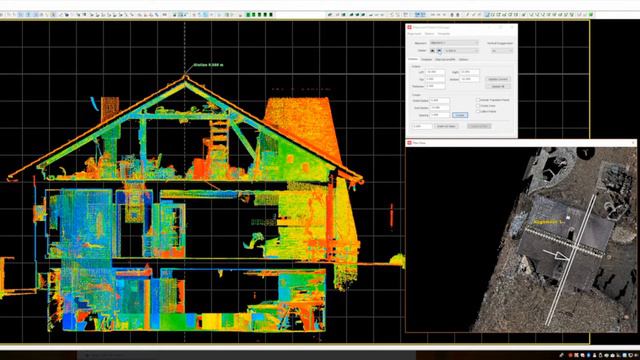Click the rightmost green icon on top toolbar

click(x=591, y=14)
